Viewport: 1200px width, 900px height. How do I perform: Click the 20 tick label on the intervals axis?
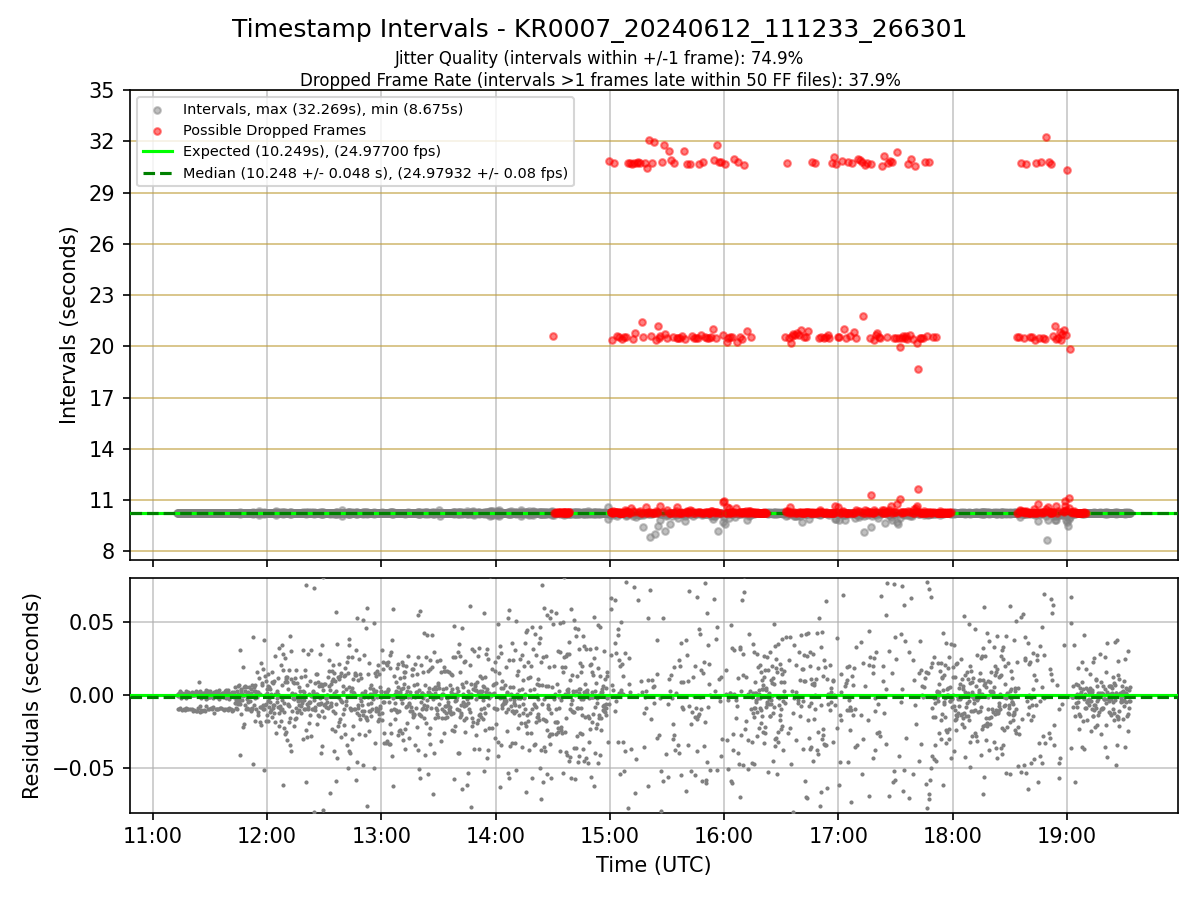pyautogui.click(x=103, y=346)
